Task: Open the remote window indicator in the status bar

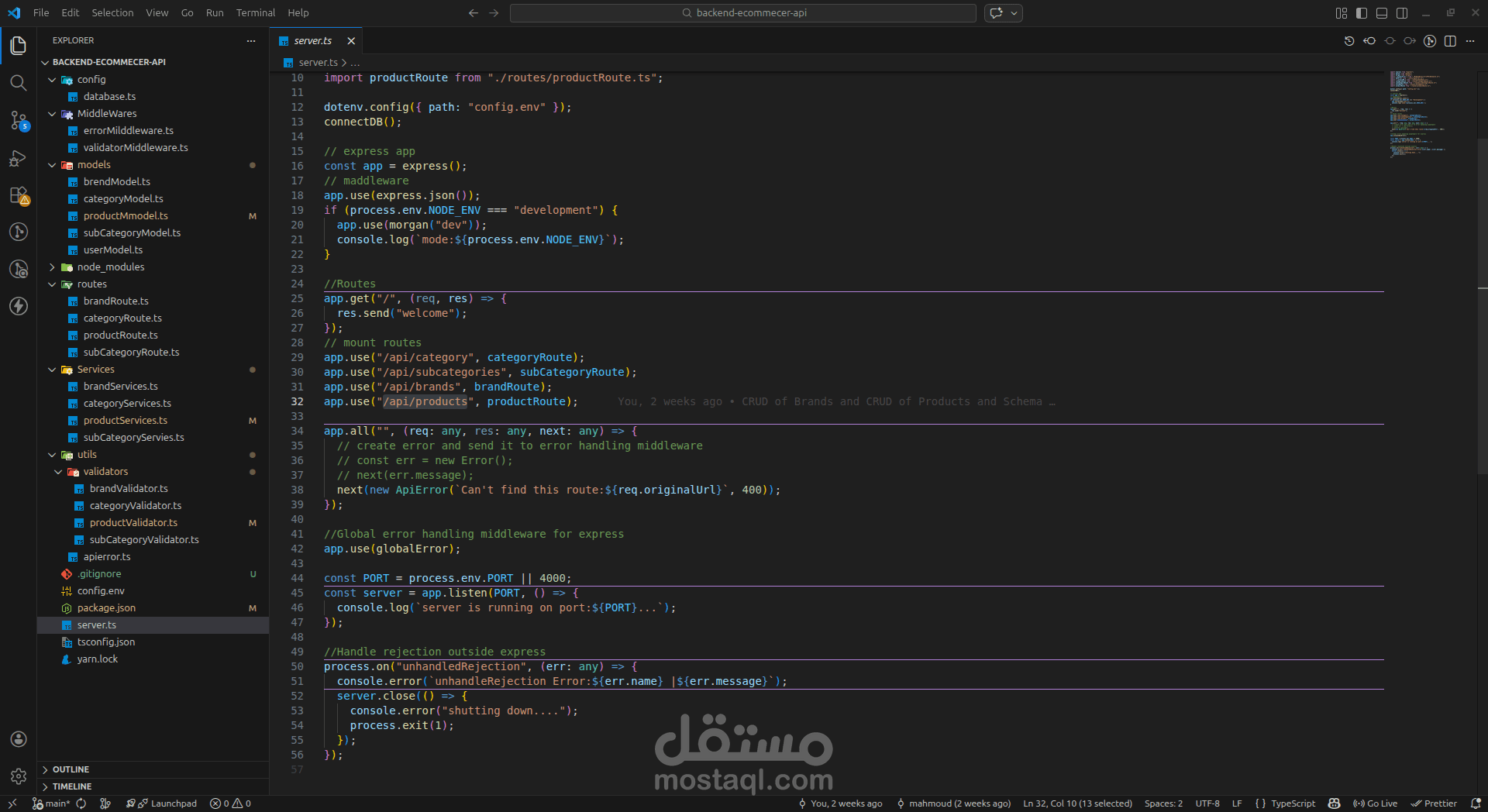Action: [x=12, y=803]
